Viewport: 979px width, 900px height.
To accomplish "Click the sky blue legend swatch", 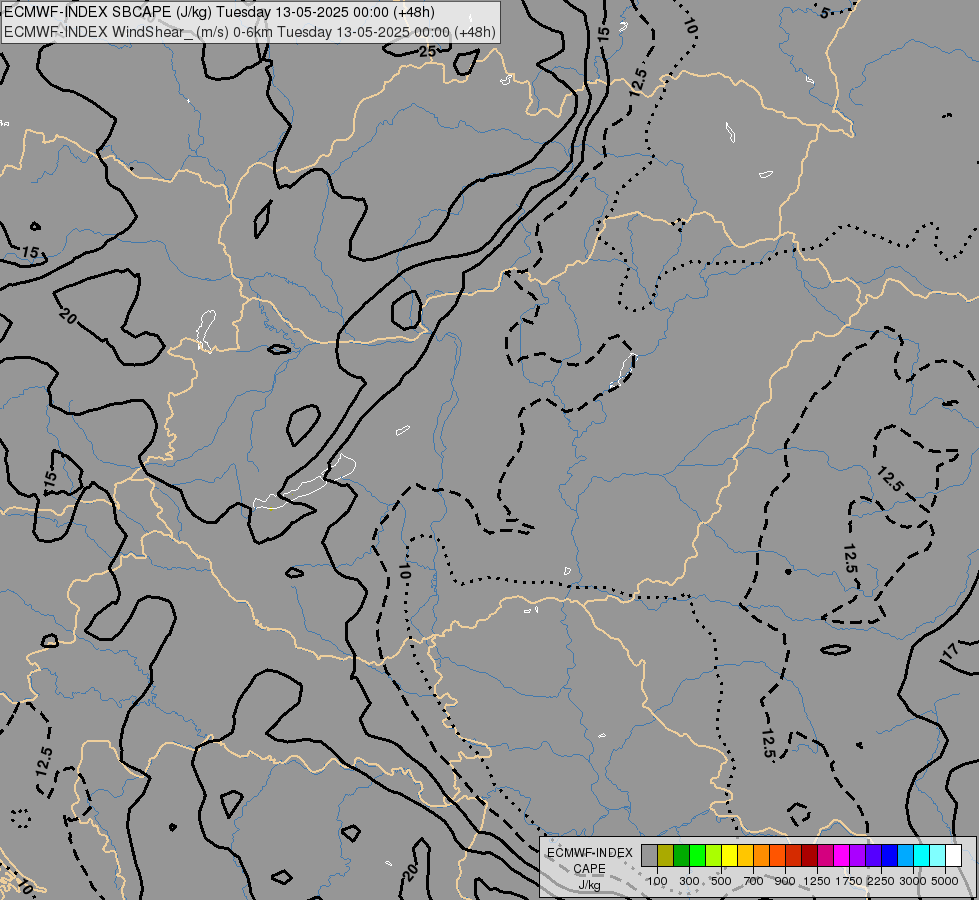I will (x=905, y=855).
